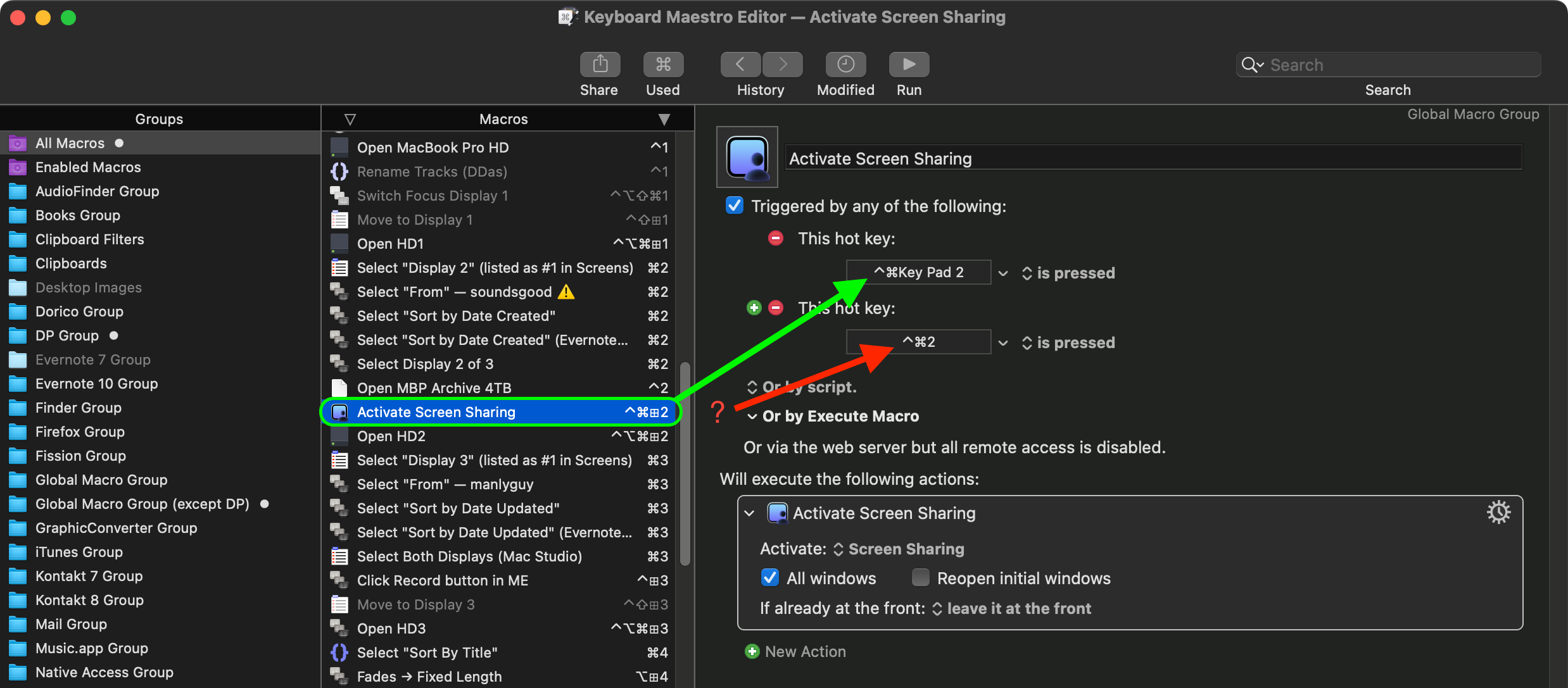Enable Reopen initial windows checkbox
This screenshot has width=1568, height=688.
pyautogui.click(x=920, y=578)
